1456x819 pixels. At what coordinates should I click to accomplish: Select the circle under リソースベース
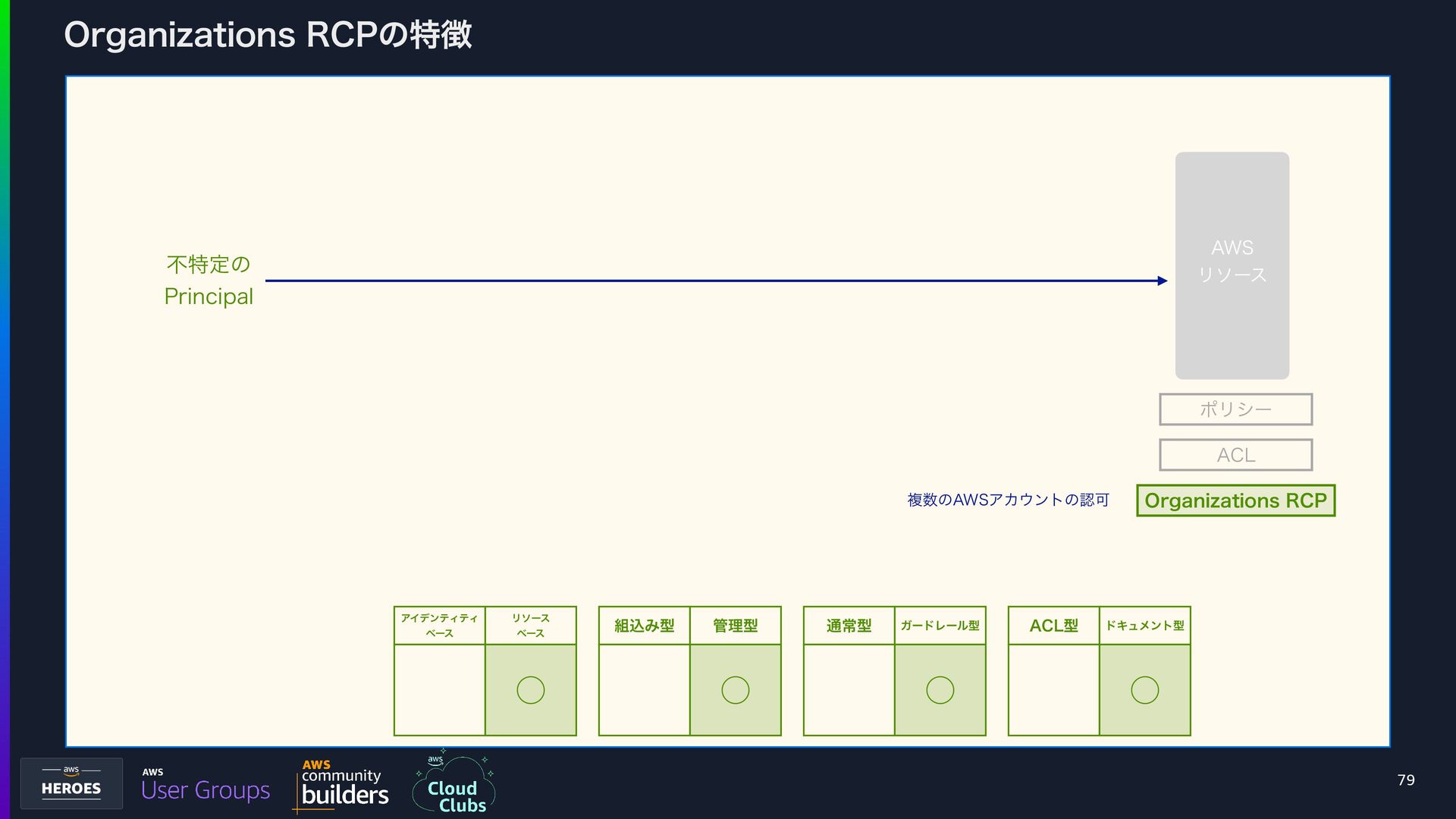pos(531,690)
